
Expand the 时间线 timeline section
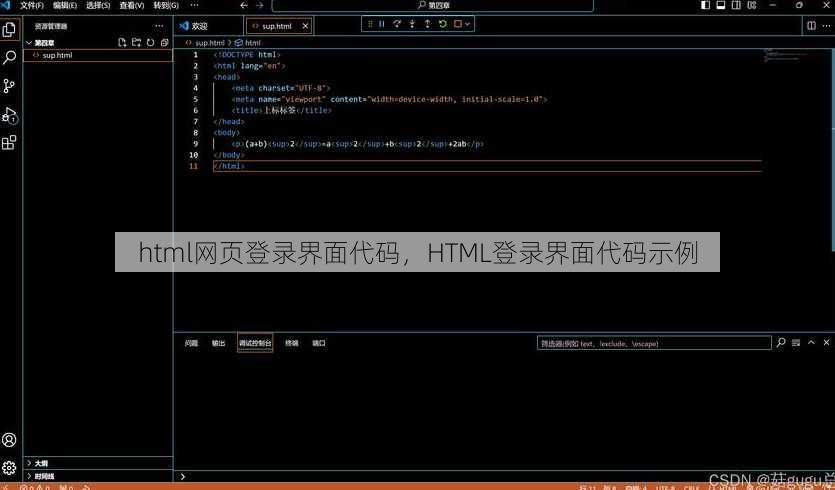pyautogui.click(x=98, y=476)
